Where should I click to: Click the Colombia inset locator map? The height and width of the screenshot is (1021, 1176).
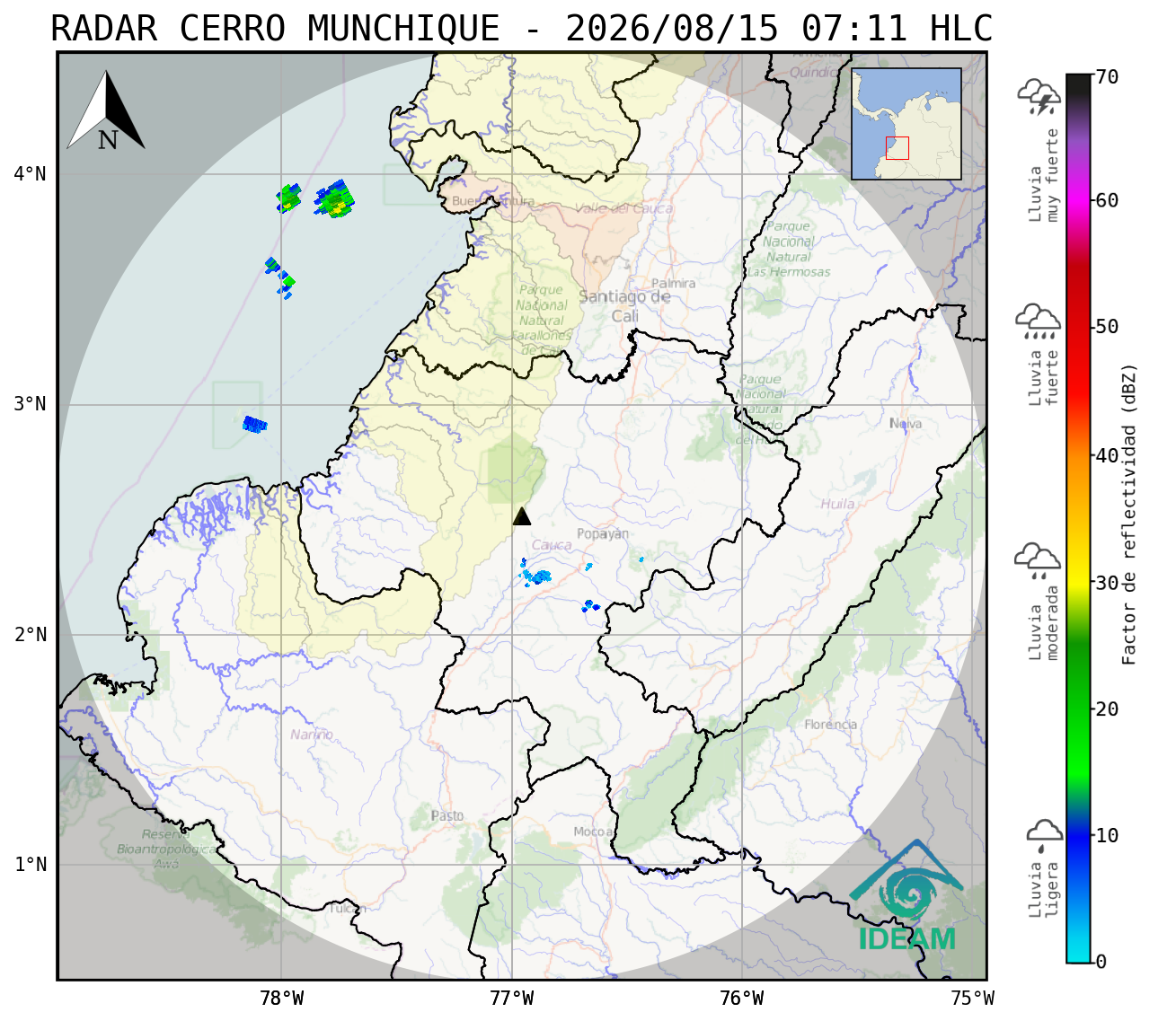click(x=906, y=124)
